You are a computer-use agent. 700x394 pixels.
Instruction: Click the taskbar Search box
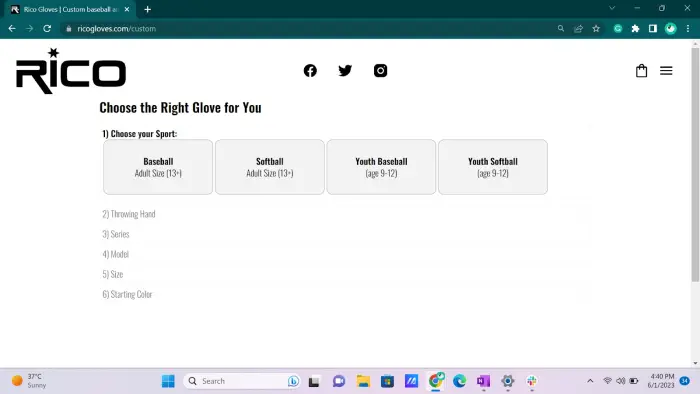(242, 381)
